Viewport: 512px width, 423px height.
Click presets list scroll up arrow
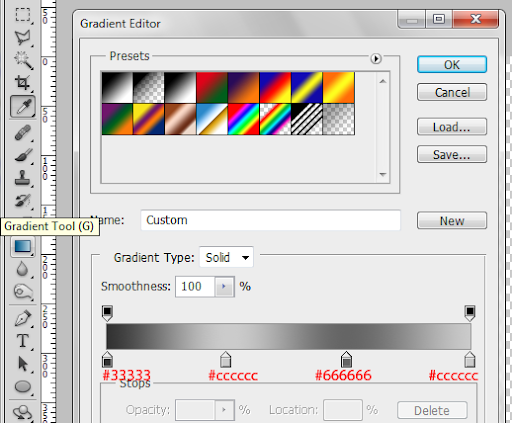383,81
